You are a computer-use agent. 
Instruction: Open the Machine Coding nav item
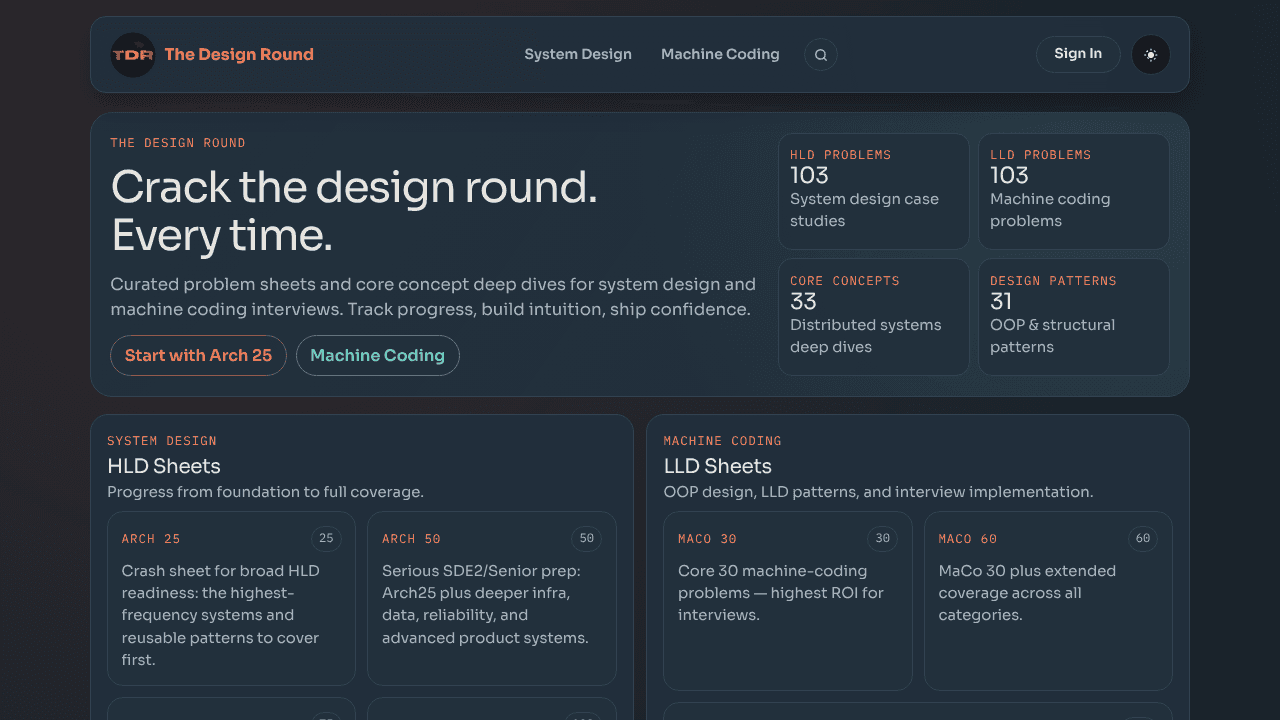[720, 55]
